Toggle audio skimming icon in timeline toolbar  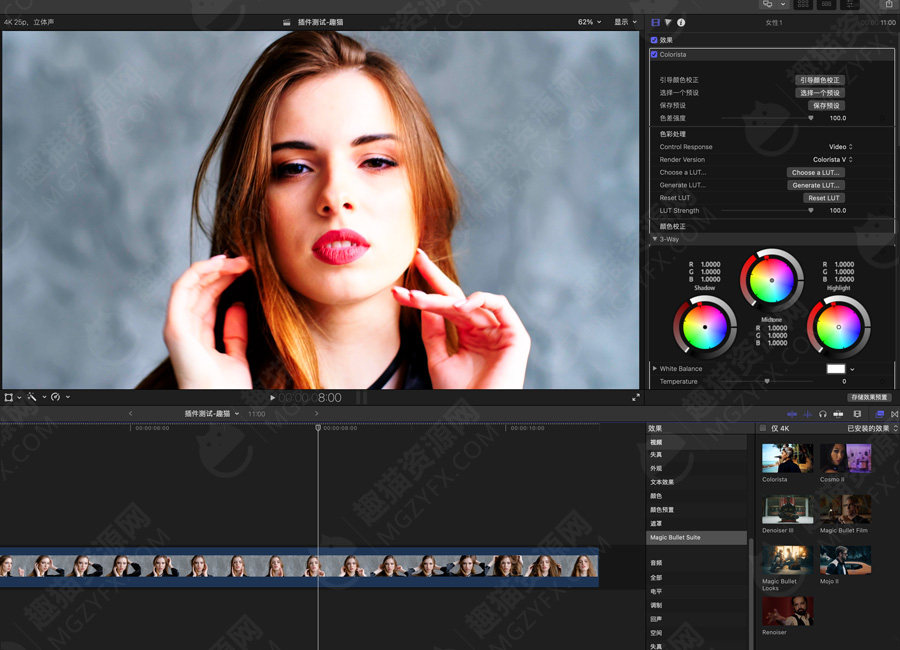click(808, 414)
